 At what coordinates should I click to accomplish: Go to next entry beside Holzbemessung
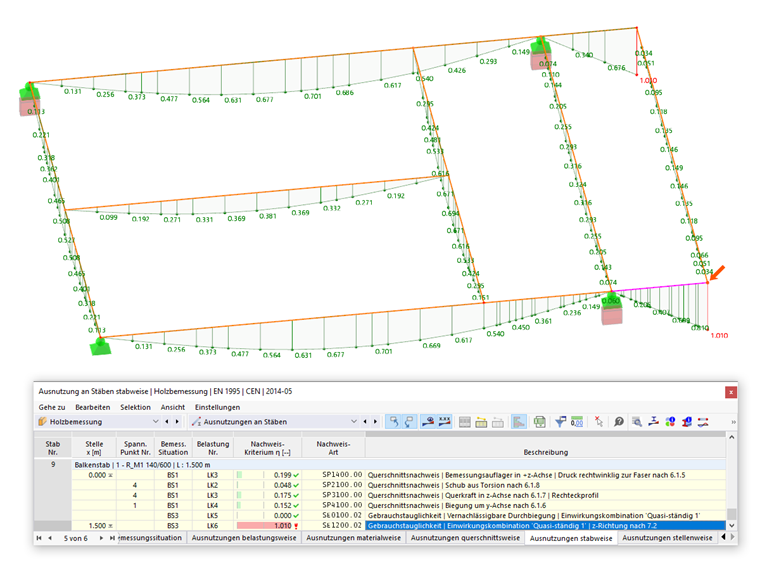[x=177, y=422]
